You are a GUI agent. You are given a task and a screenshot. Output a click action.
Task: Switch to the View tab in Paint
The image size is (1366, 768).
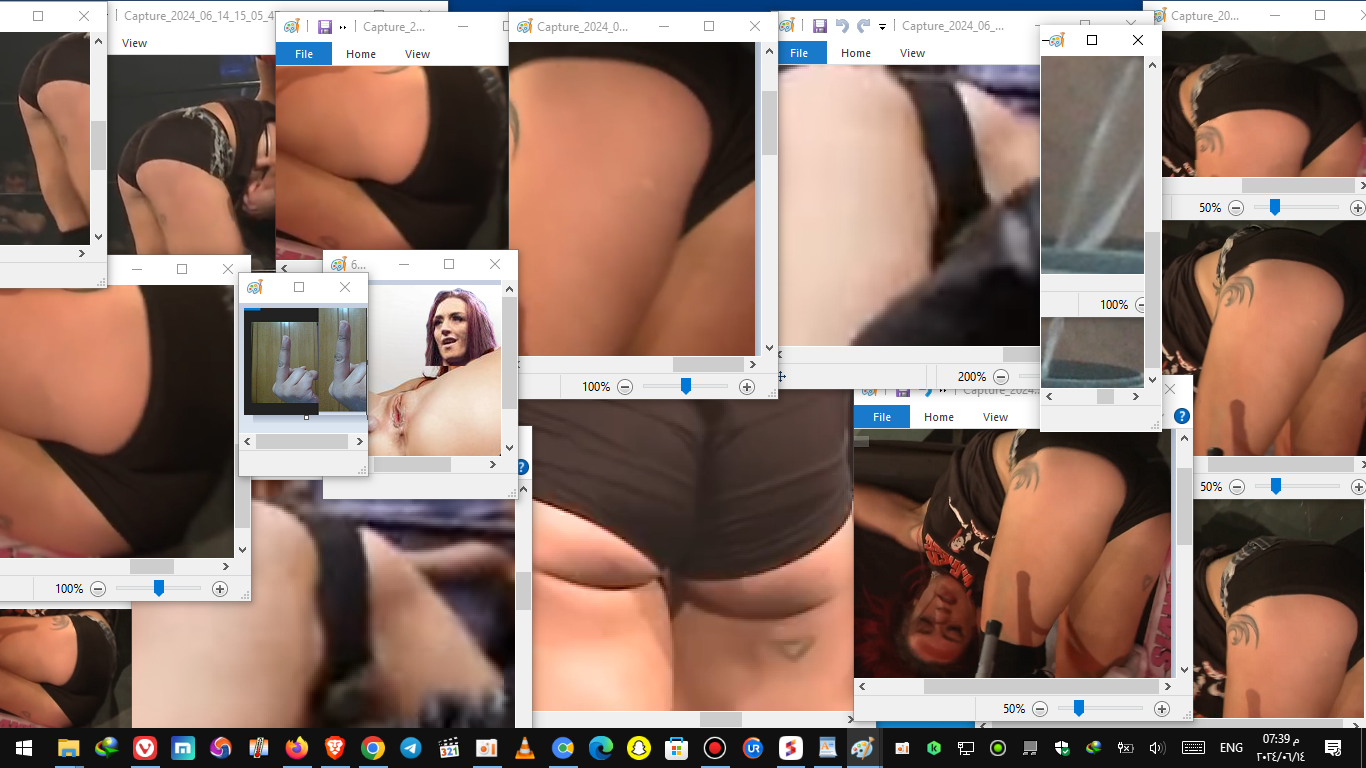click(x=912, y=52)
